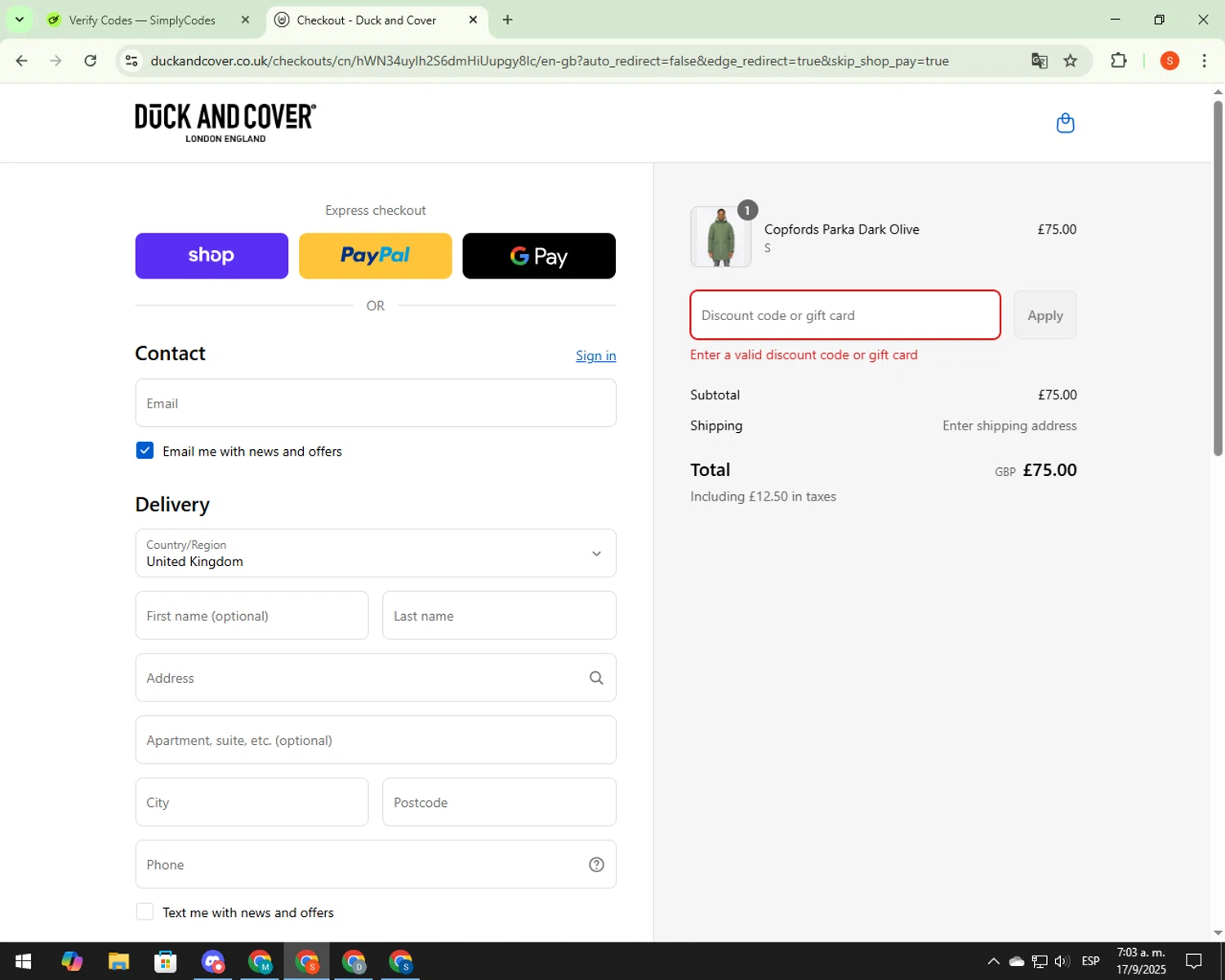Viewport: 1225px width, 980px height.
Task: Click the browser address bar URL
Action: click(550, 61)
